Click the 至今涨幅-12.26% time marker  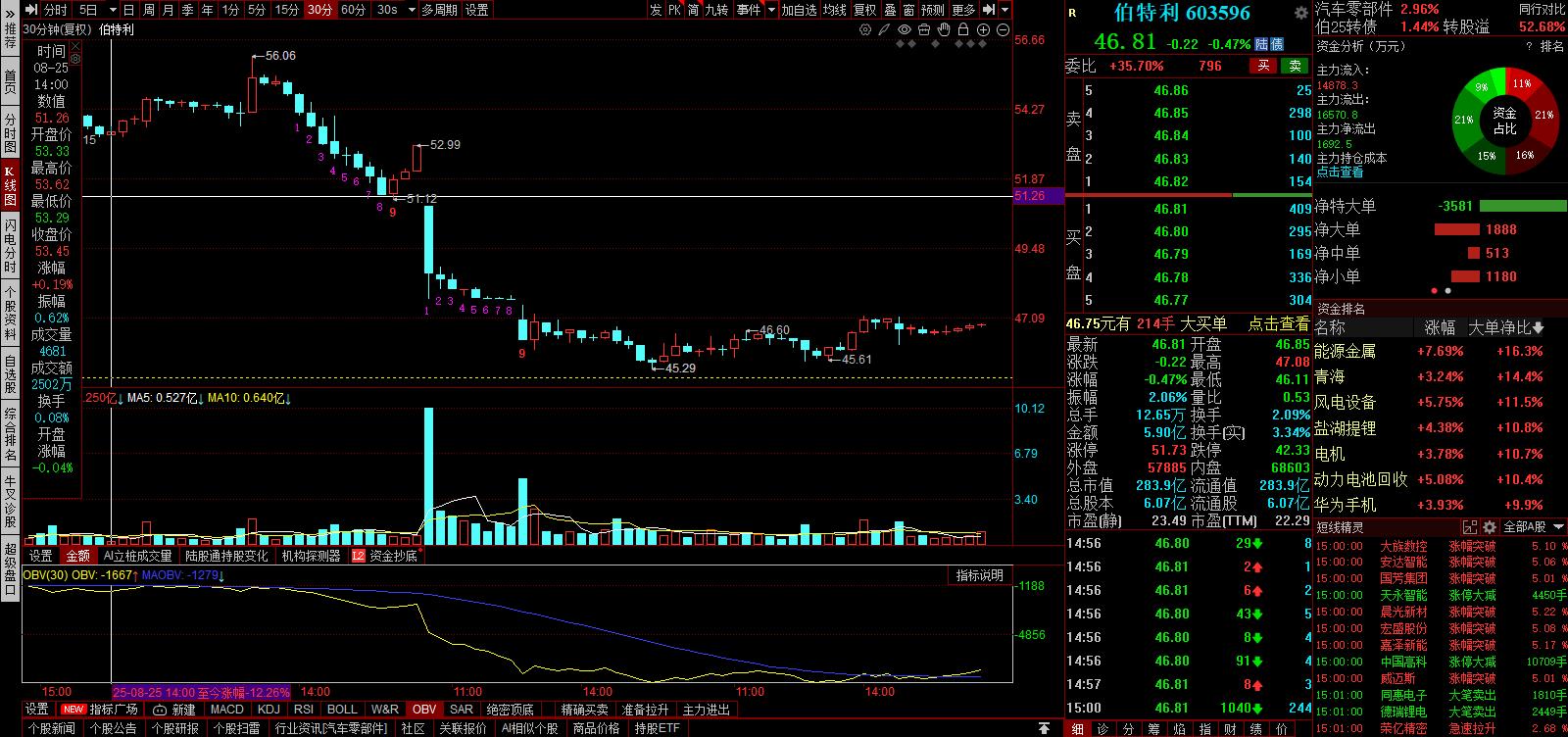202,692
